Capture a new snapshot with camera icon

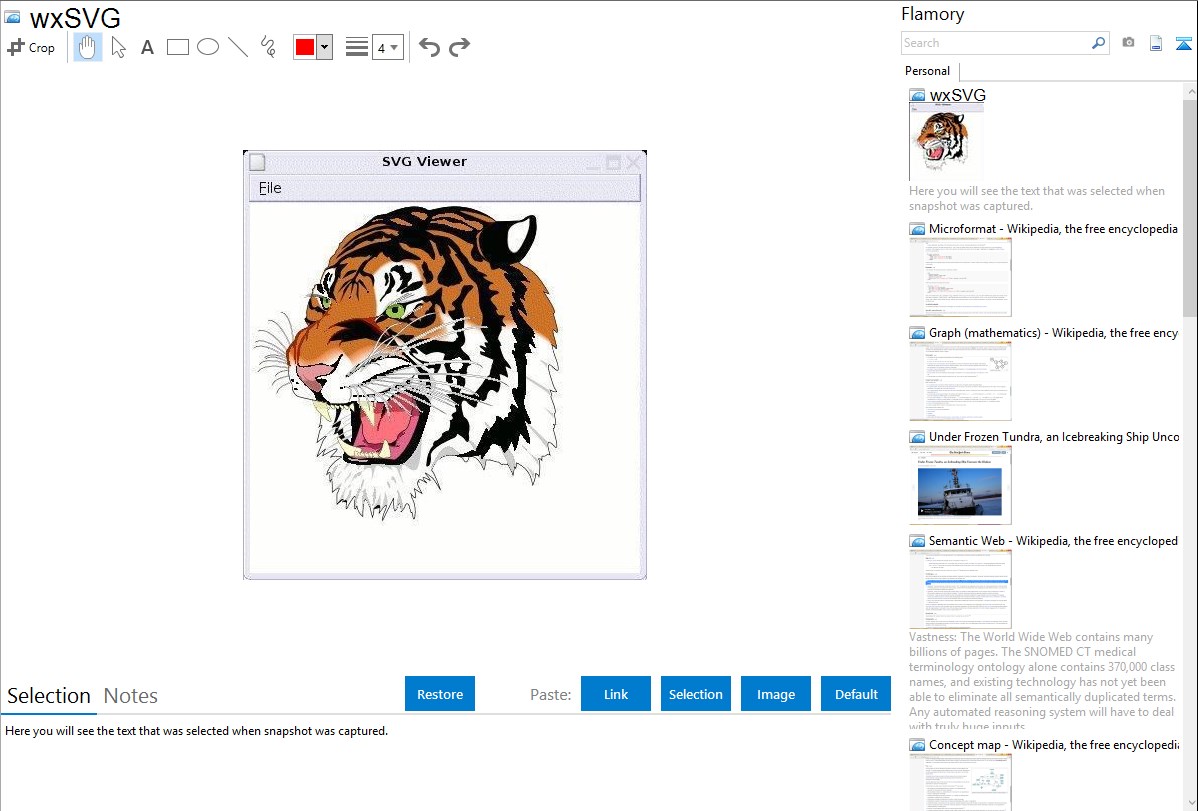[x=1128, y=43]
